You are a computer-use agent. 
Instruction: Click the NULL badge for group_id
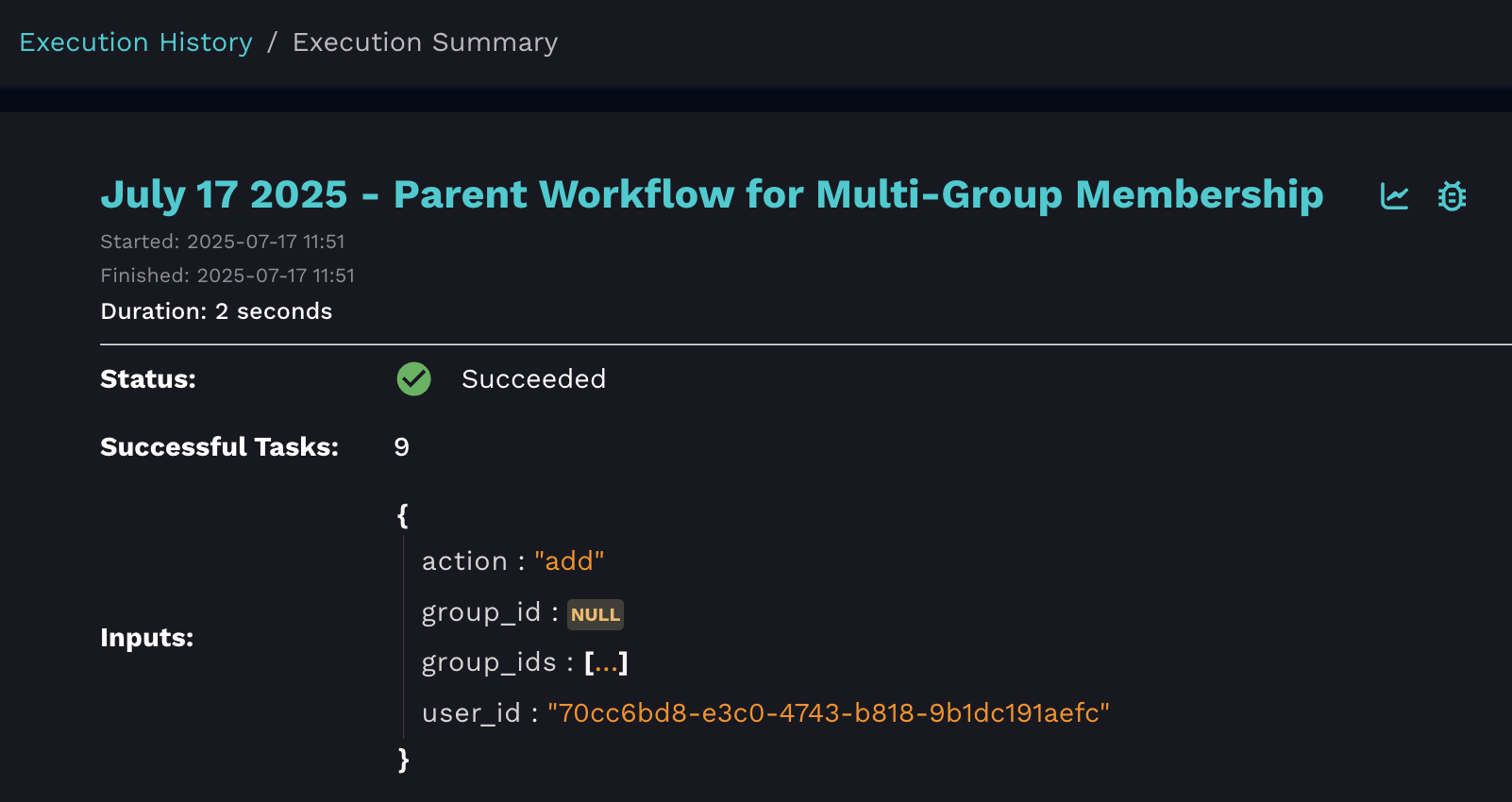(595, 614)
